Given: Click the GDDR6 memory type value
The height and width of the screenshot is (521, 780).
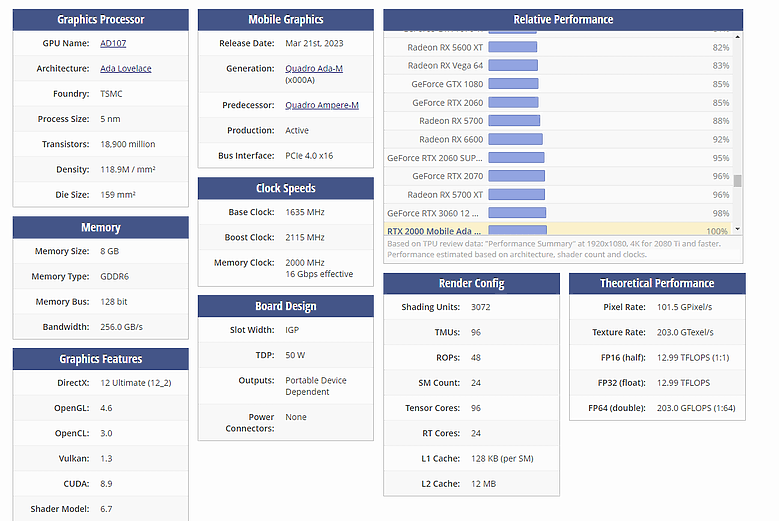Looking at the screenshot, I should [114, 277].
